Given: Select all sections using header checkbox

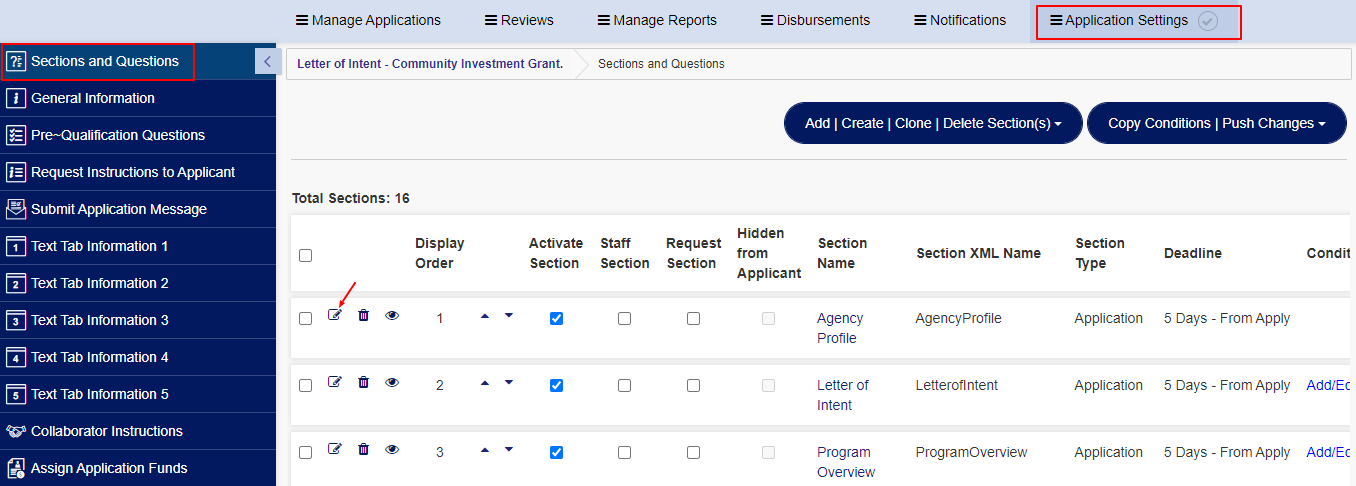Looking at the screenshot, I should point(305,256).
